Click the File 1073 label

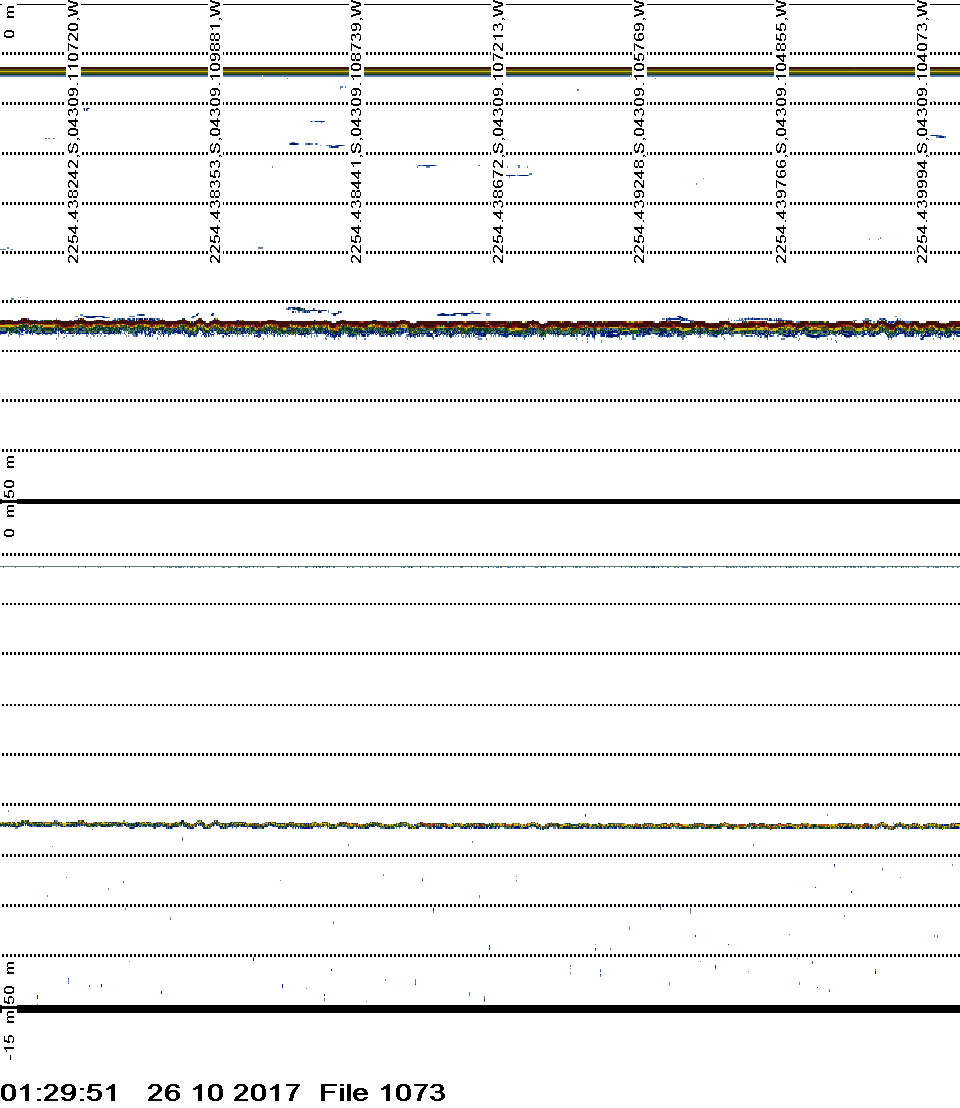coord(382,1092)
